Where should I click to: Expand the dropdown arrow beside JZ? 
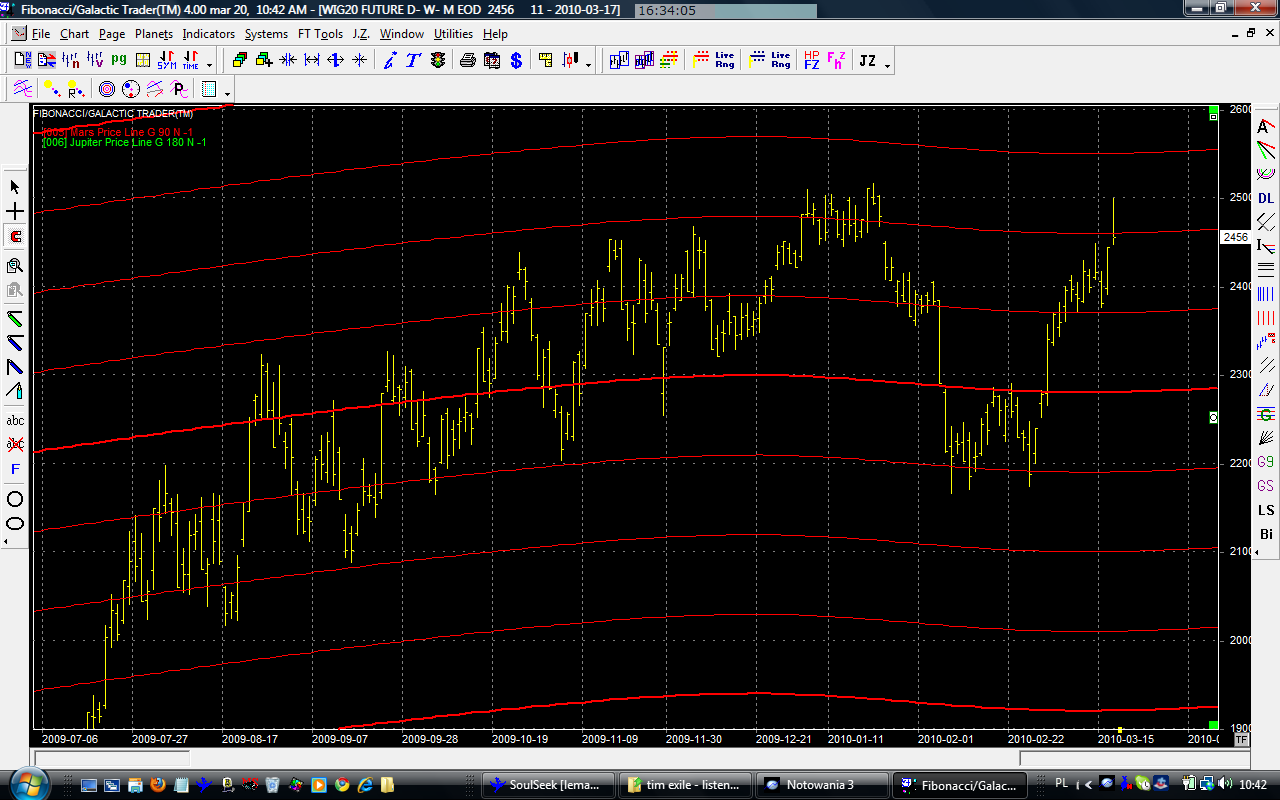887,65
